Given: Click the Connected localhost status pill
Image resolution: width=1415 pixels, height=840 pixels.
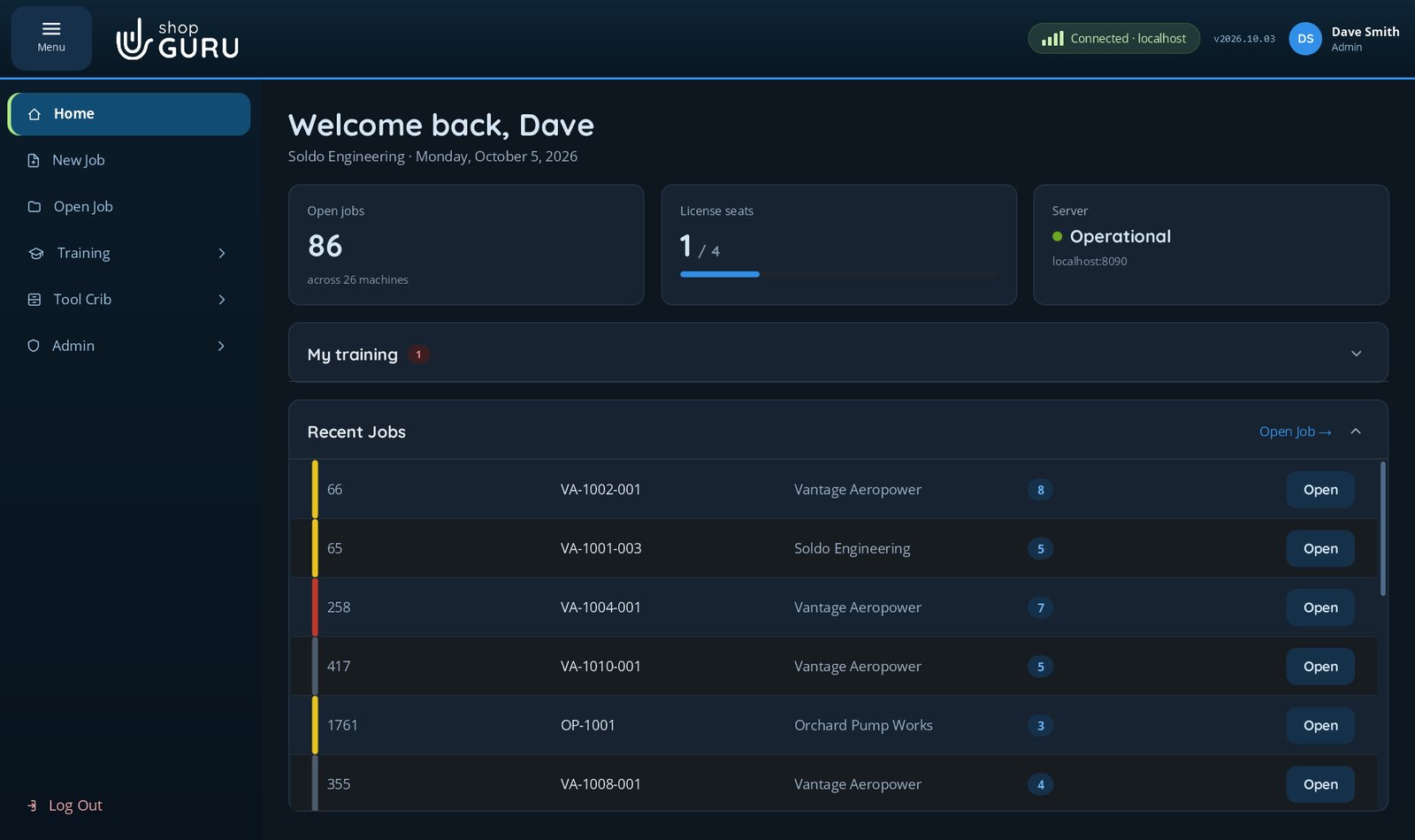Looking at the screenshot, I should (x=1113, y=38).
